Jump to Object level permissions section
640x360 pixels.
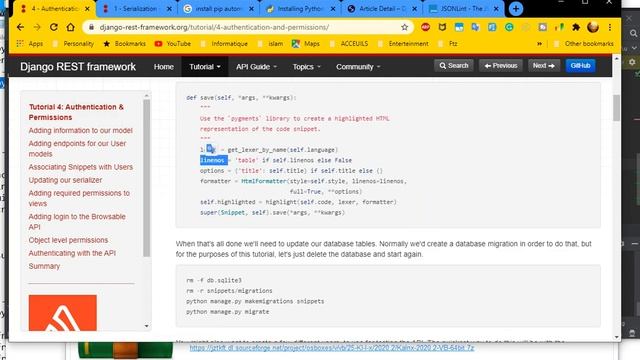click(x=68, y=240)
